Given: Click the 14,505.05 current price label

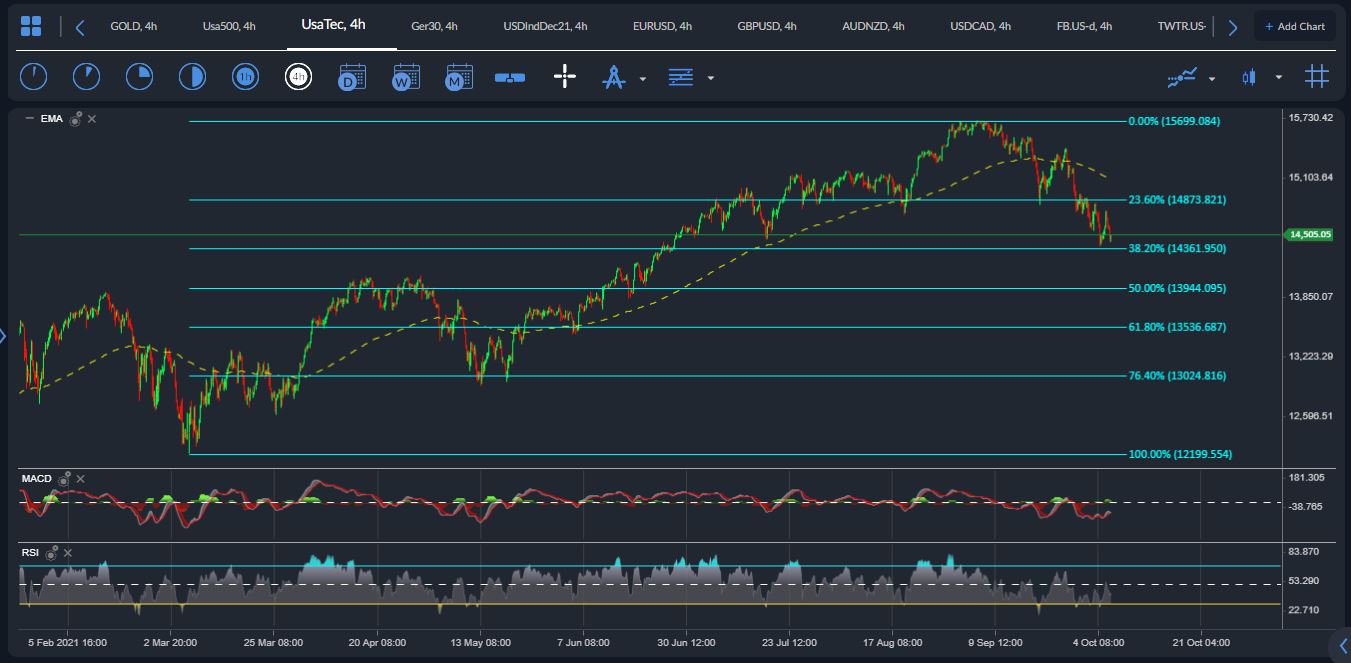Looking at the screenshot, I should tap(1310, 235).
